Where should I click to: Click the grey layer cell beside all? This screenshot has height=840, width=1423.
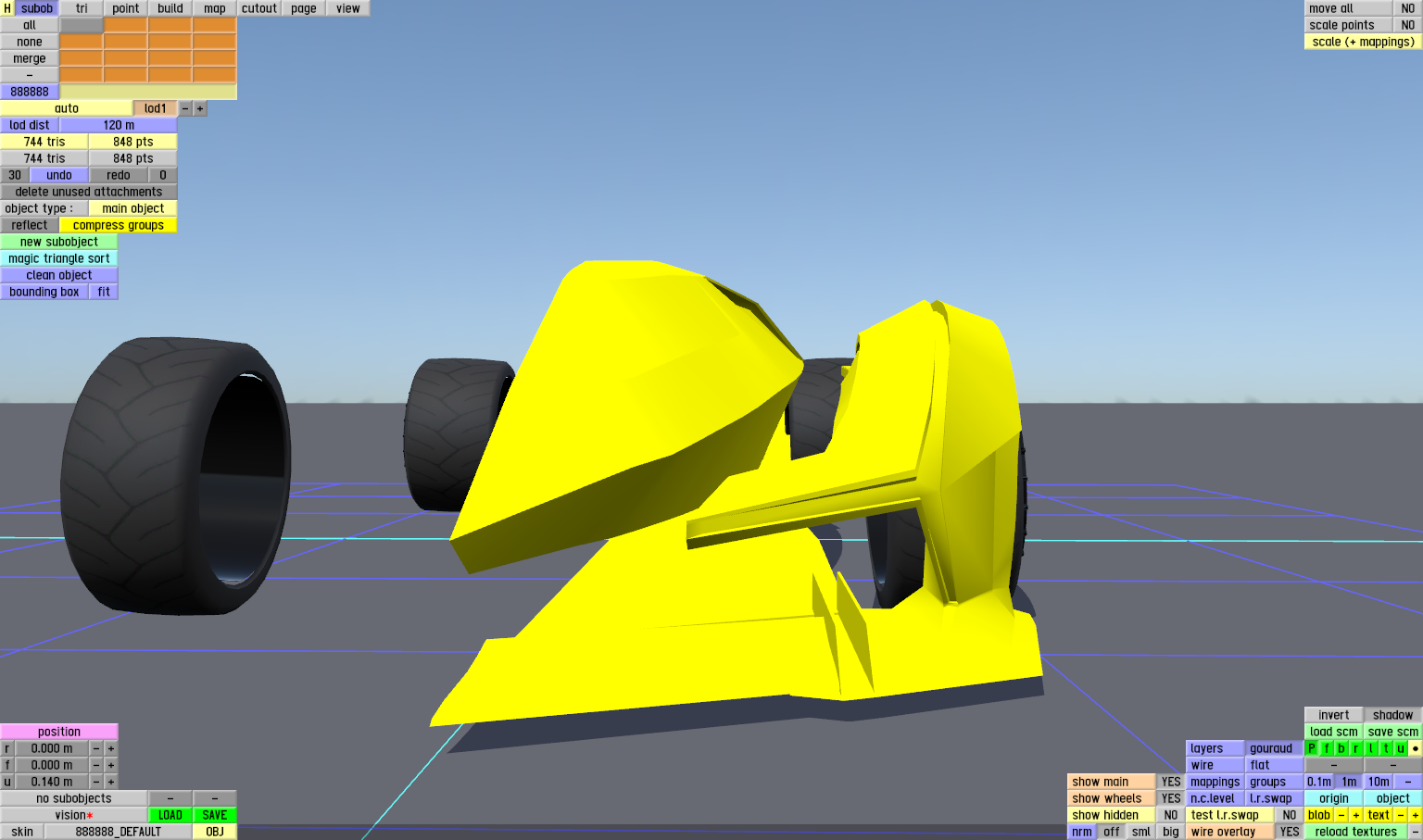82,25
